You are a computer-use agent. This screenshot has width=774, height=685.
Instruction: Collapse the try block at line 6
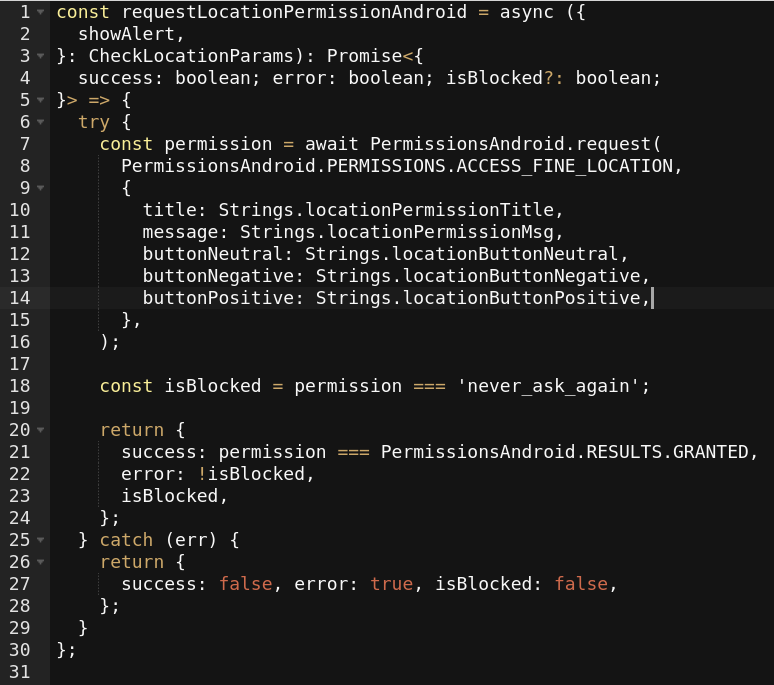pos(40,122)
